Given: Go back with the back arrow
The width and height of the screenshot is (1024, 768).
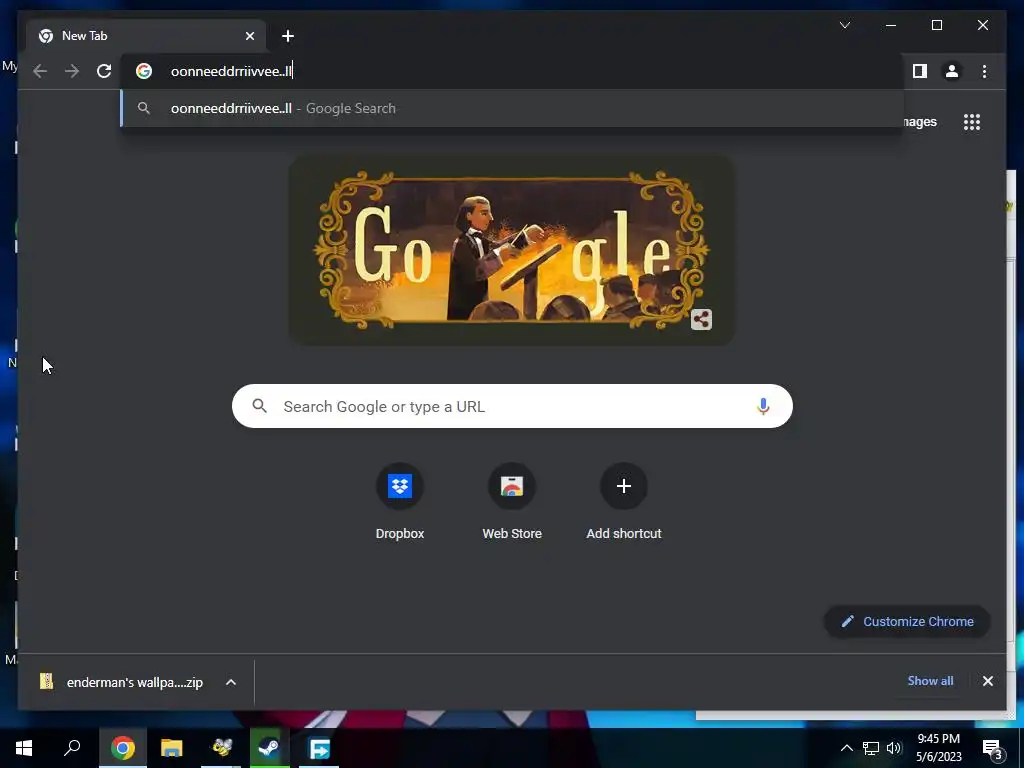Looking at the screenshot, I should 40,71.
